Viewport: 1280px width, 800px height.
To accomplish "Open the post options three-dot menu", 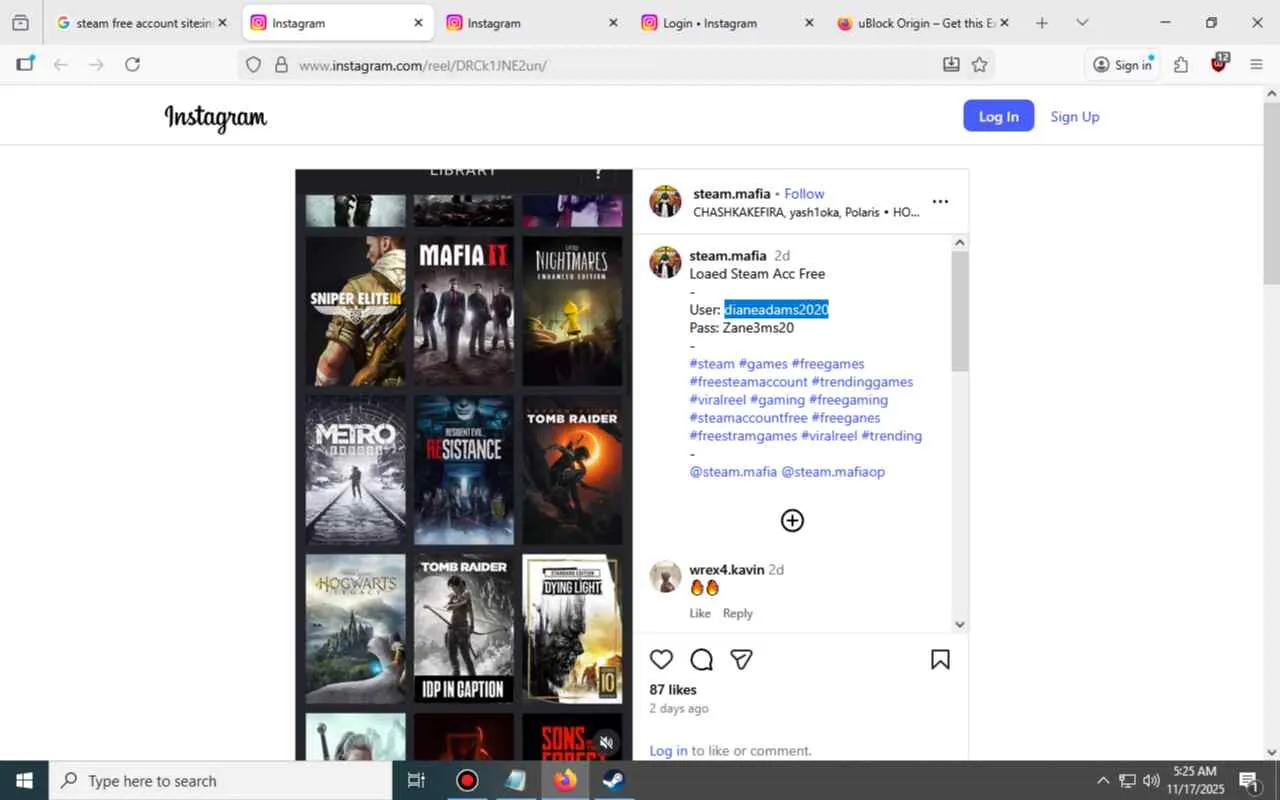I will 940,202.
